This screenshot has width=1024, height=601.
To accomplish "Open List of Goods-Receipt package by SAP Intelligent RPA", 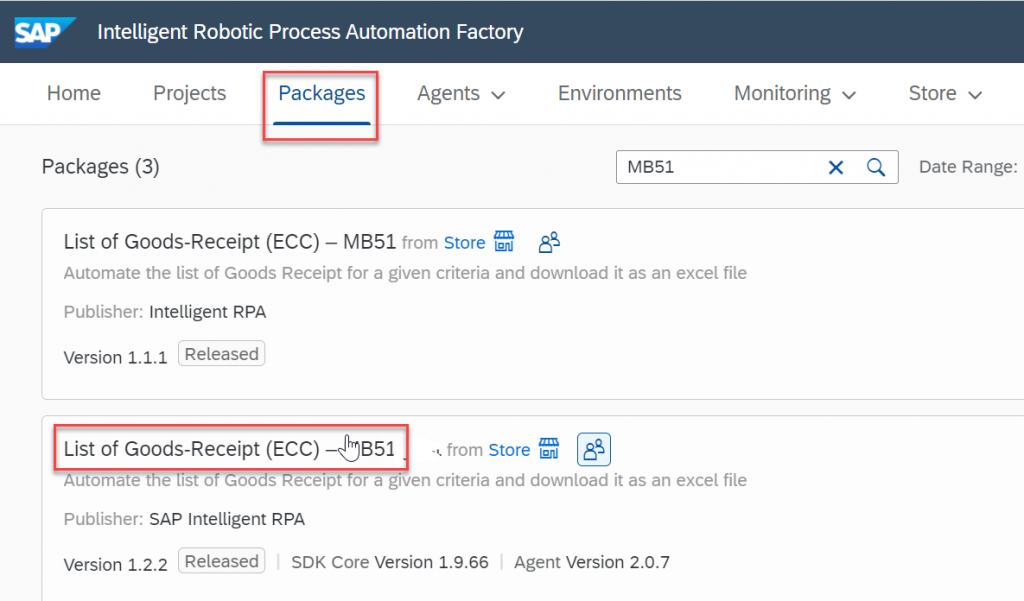I will click(x=230, y=449).
